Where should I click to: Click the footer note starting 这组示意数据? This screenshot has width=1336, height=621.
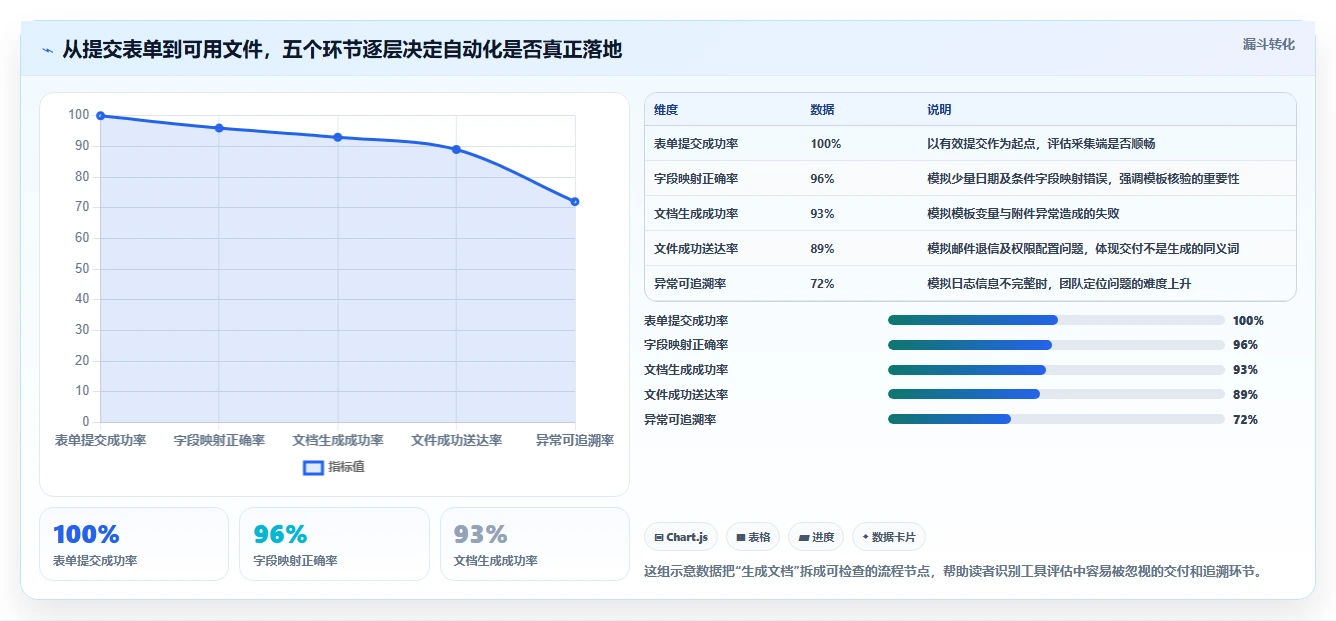(954, 572)
